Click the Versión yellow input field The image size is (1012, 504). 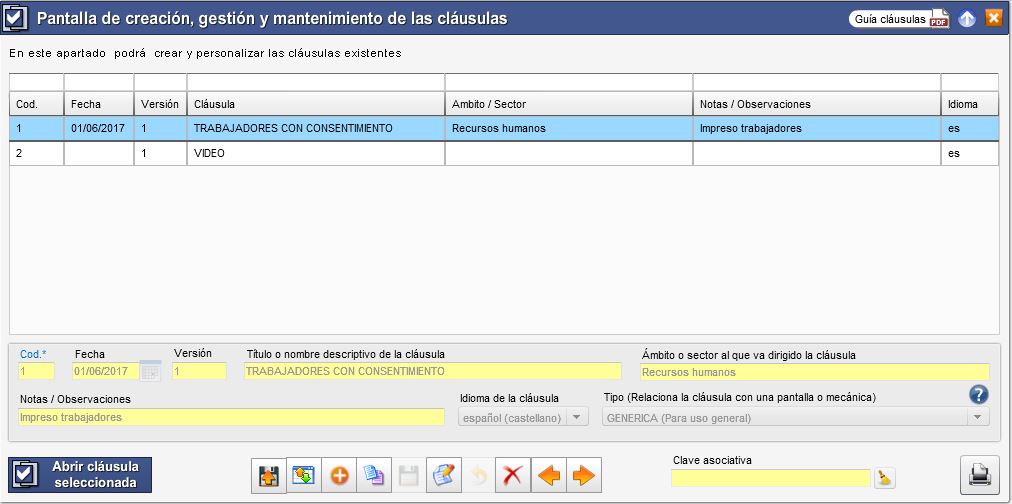click(199, 371)
